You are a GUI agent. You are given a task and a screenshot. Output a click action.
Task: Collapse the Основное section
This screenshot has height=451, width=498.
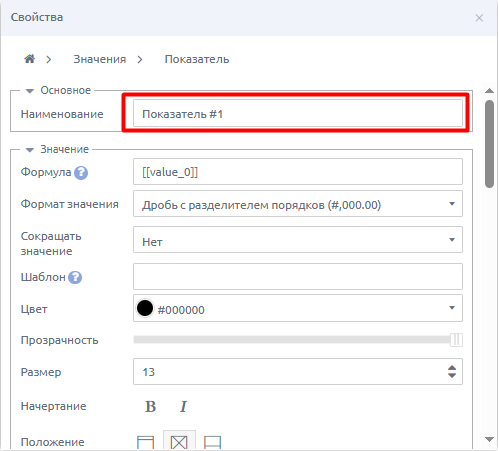30,91
